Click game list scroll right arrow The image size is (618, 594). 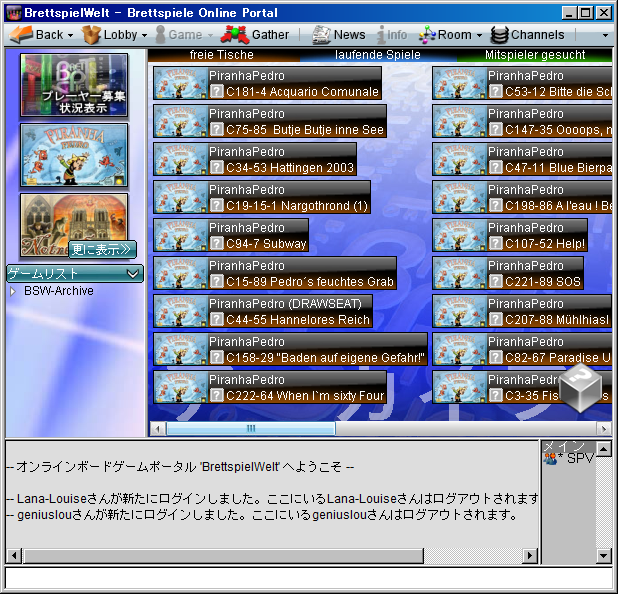tap(604, 428)
